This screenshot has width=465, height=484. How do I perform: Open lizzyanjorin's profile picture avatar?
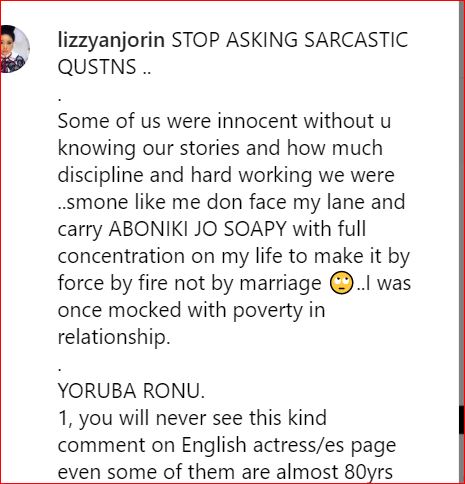tap(14, 49)
